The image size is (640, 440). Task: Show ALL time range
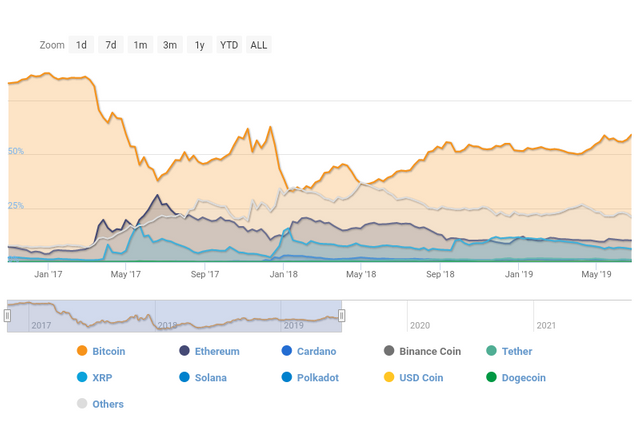tap(259, 45)
